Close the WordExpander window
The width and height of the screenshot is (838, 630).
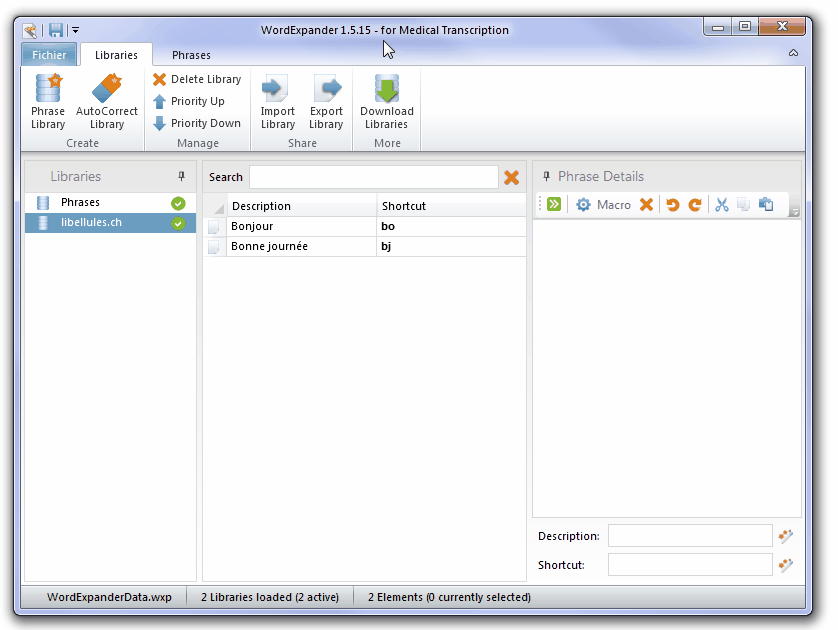(782, 26)
